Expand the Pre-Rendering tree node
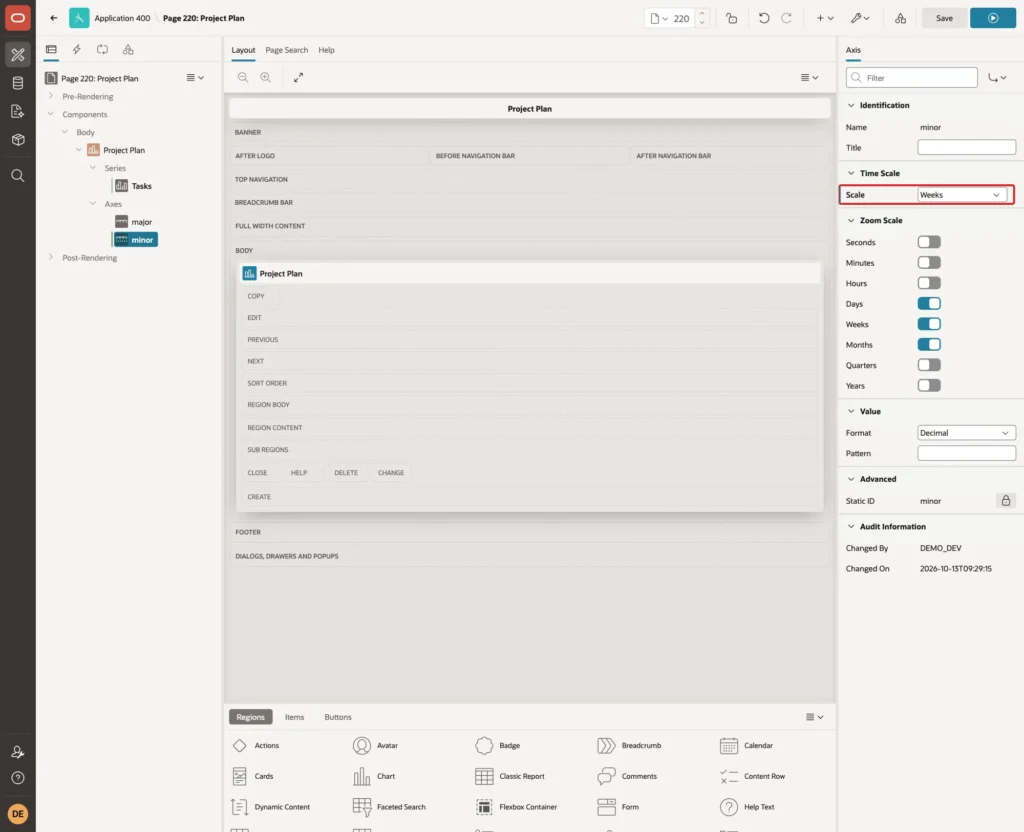This screenshot has width=1024, height=832. (51, 96)
